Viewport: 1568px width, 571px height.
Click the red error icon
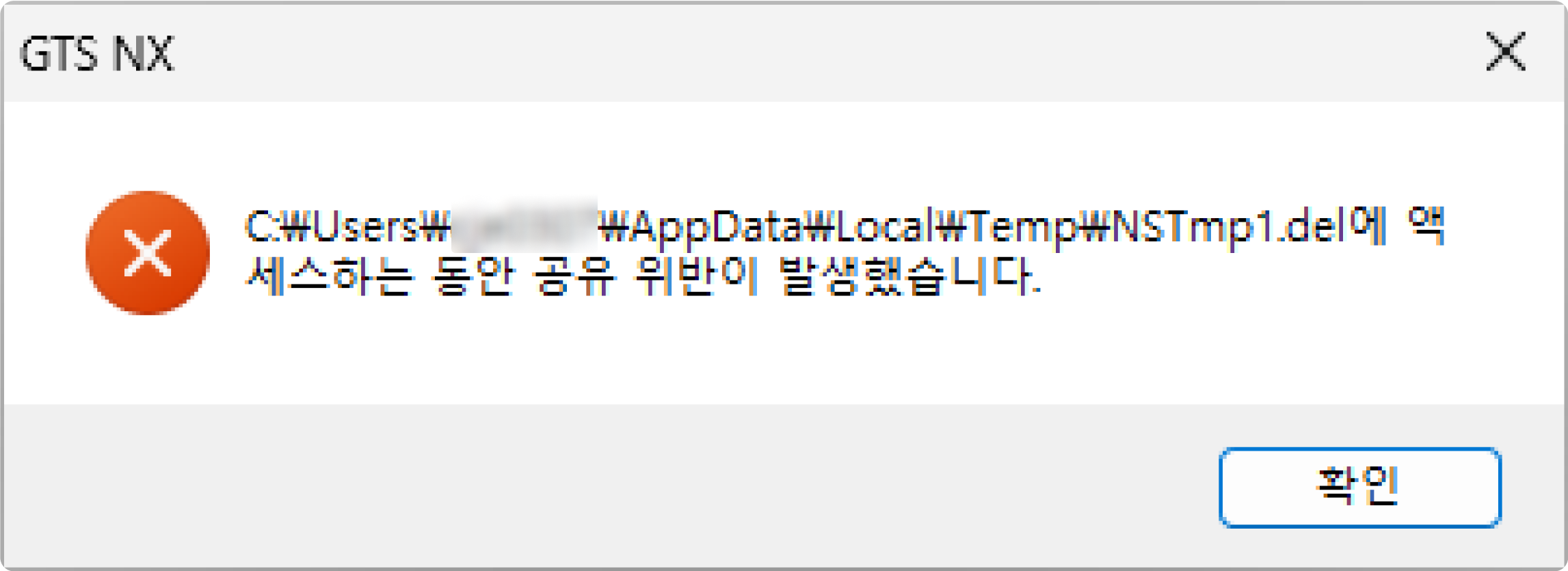point(148,253)
